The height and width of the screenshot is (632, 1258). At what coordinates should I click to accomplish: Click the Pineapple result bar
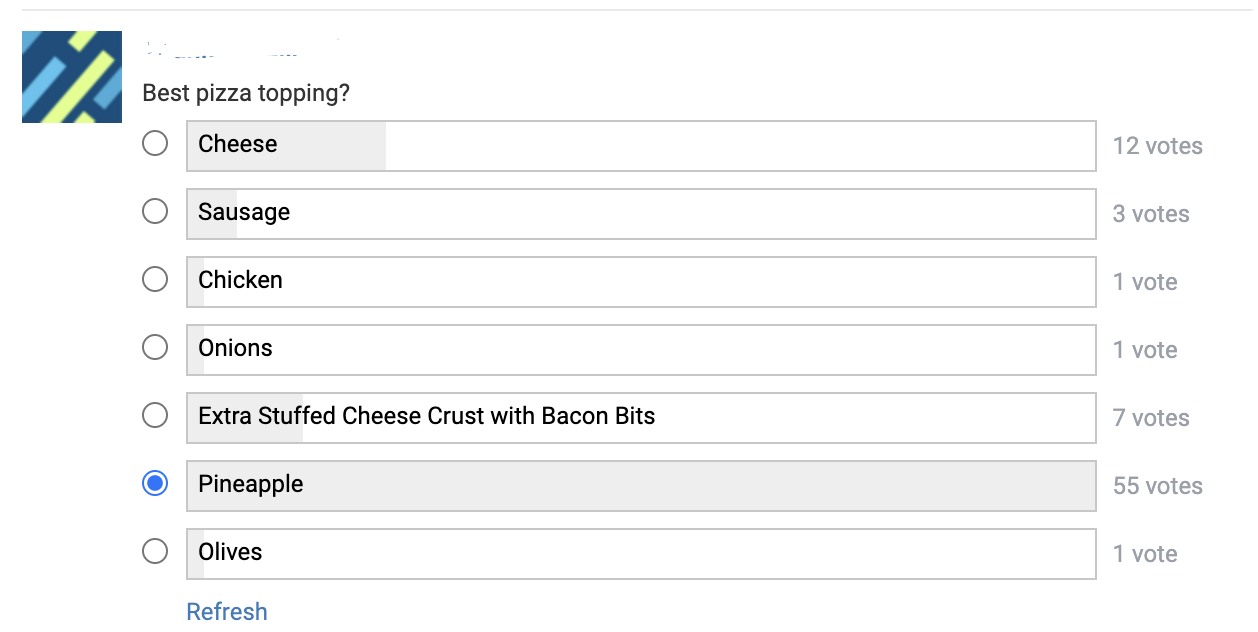point(641,486)
